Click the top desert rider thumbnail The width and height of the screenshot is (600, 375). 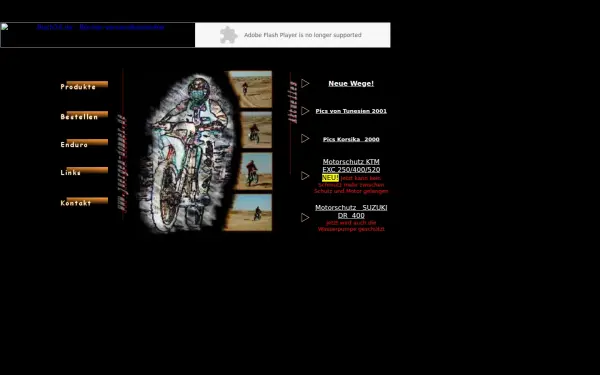click(249, 89)
